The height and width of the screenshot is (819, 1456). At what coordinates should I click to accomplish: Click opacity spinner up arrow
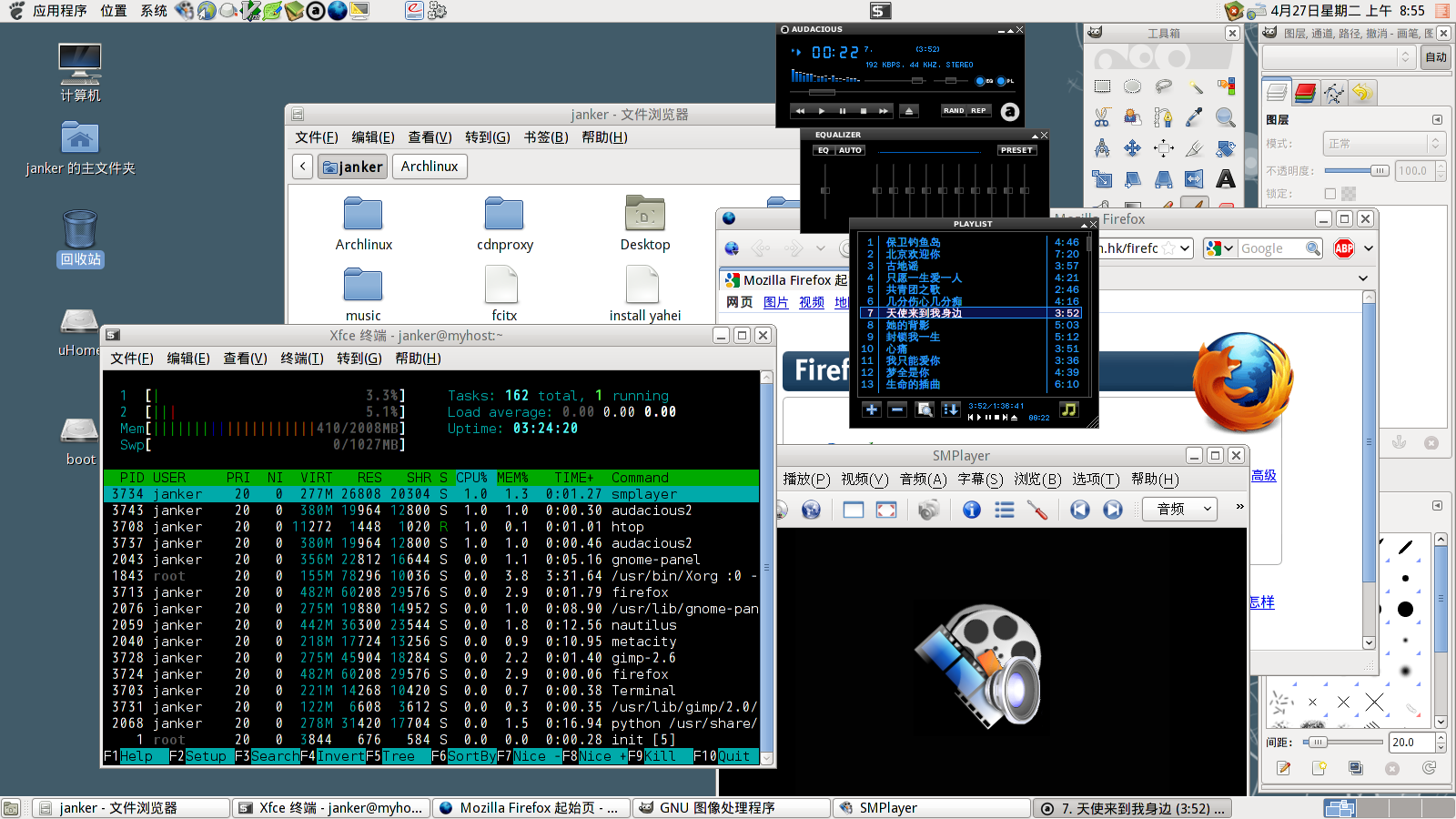(1441, 166)
